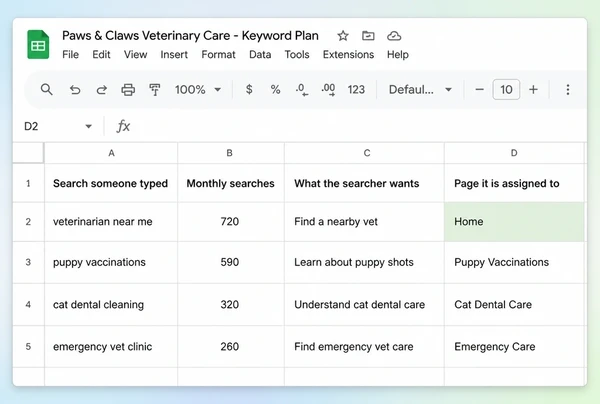The width and height of the screenshot is (600, 404).
Task: Select cell 'What the searcher wants'
Action: tap(364, 183)
